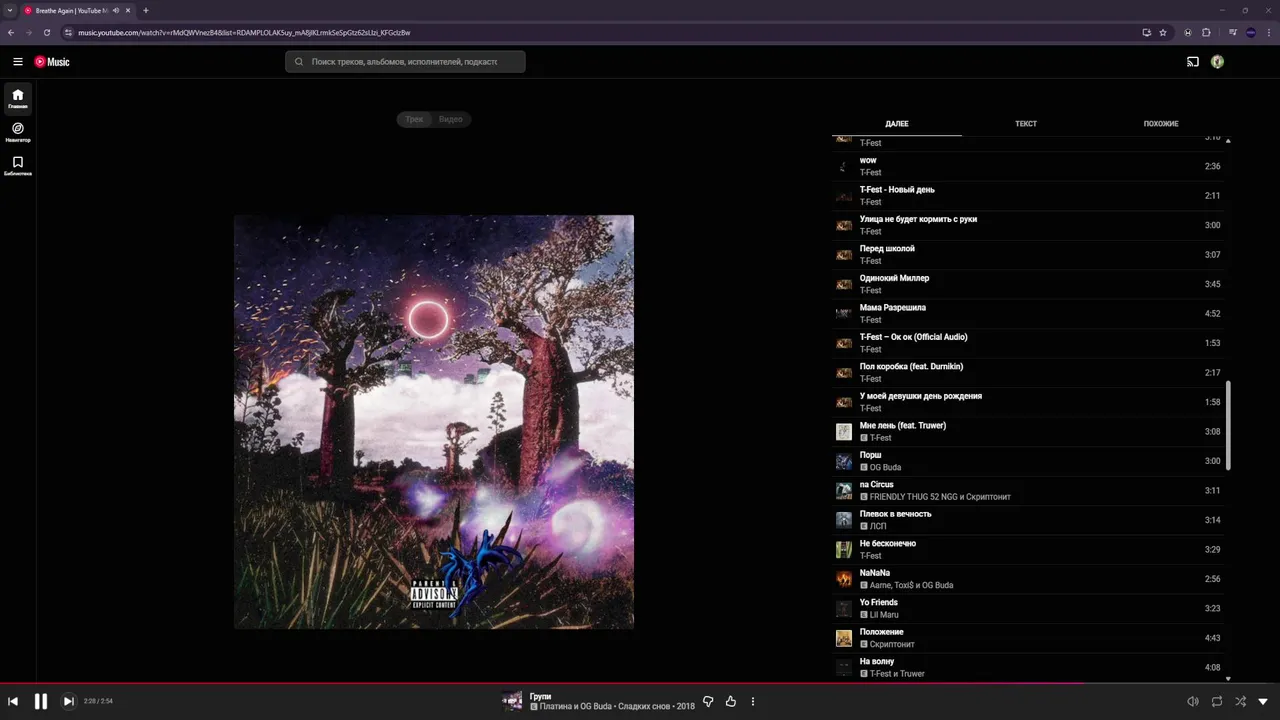Image resolution: width=1280 pixels, height=720 pixels.
Task: Reload the page in browser
Action: tap(47, 32)
